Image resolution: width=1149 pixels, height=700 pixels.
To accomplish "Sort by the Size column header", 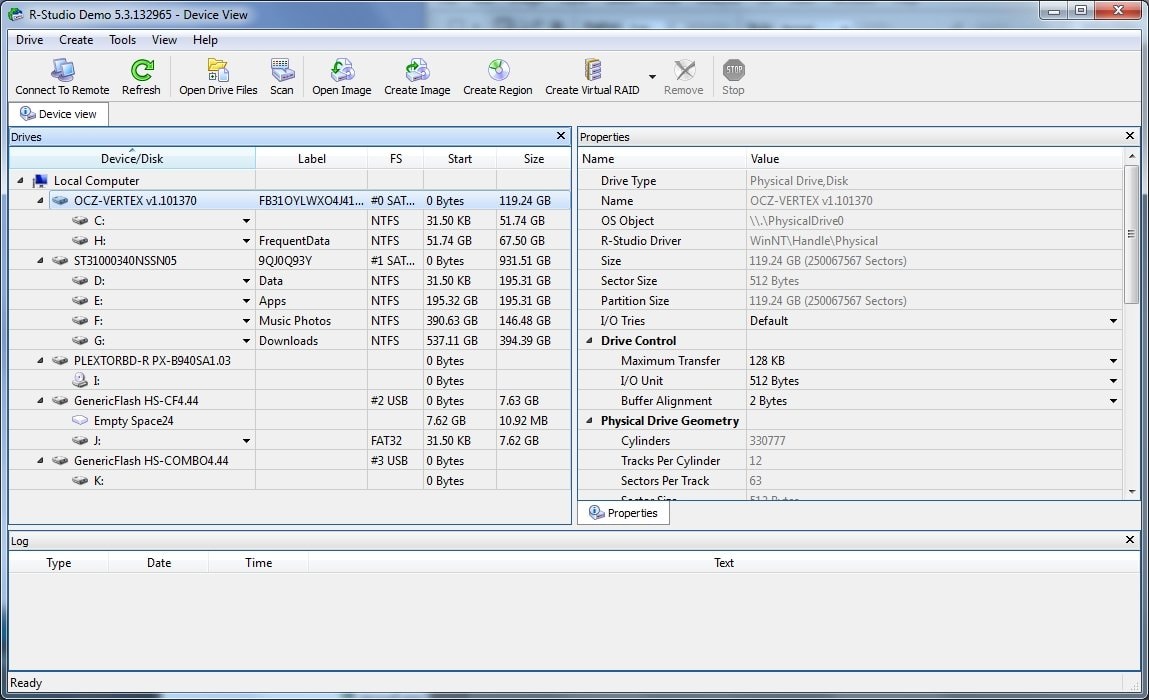I will pos(533,158).
